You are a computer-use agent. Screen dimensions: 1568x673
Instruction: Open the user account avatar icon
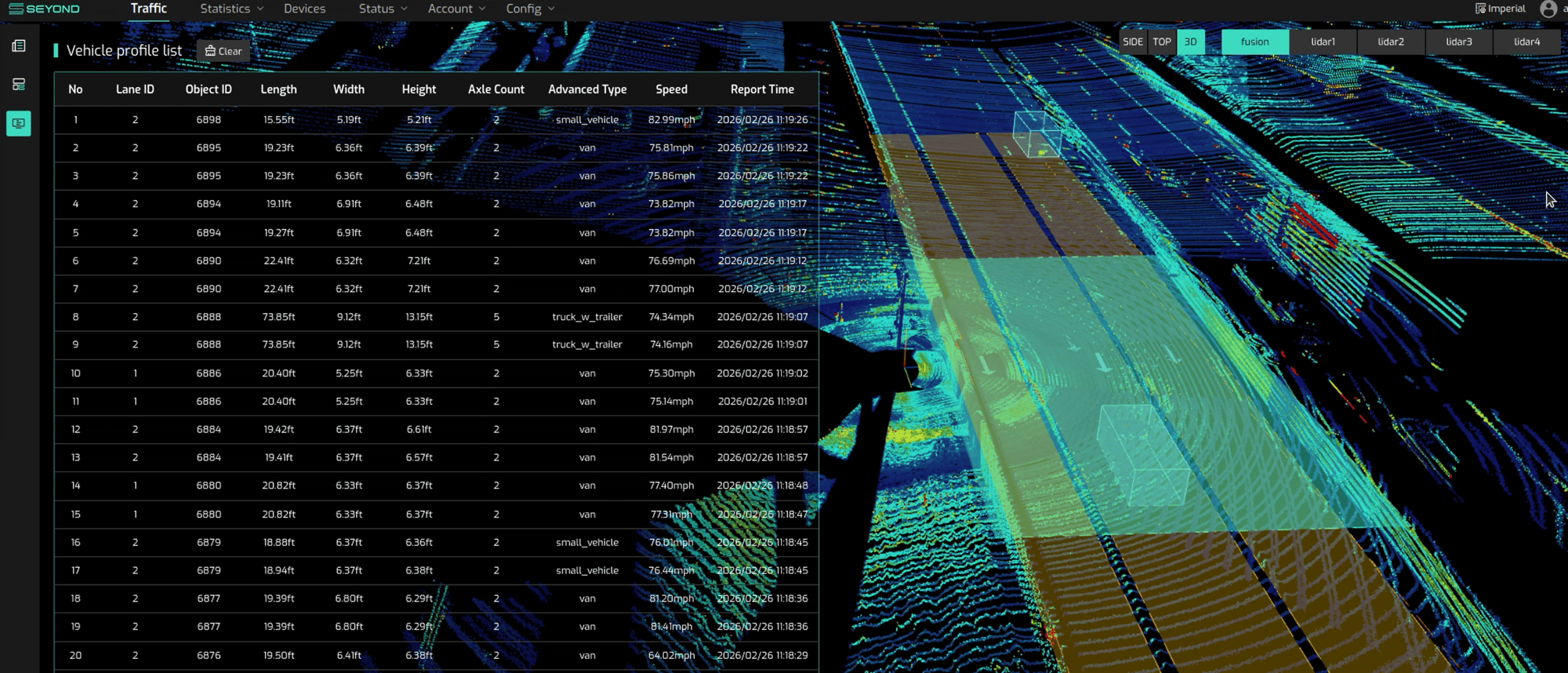(x=1548, y=9)
